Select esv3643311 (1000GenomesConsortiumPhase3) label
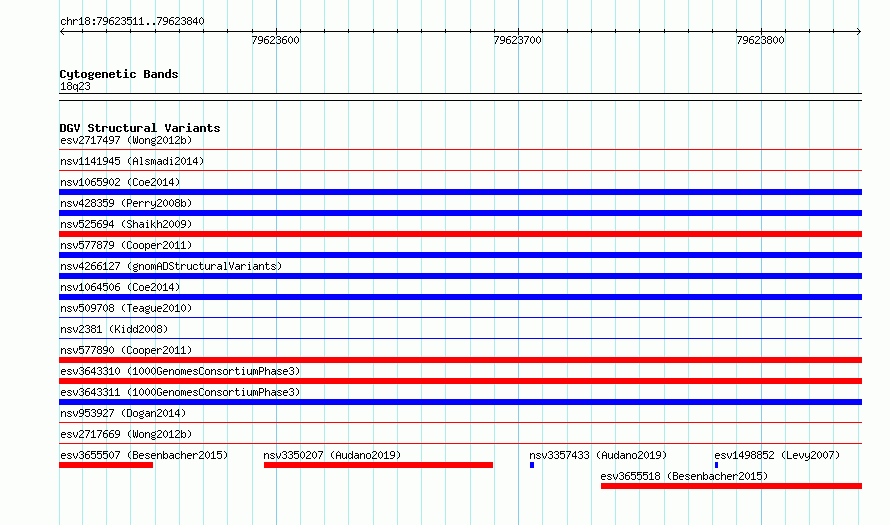 click(x=180, y=392)
